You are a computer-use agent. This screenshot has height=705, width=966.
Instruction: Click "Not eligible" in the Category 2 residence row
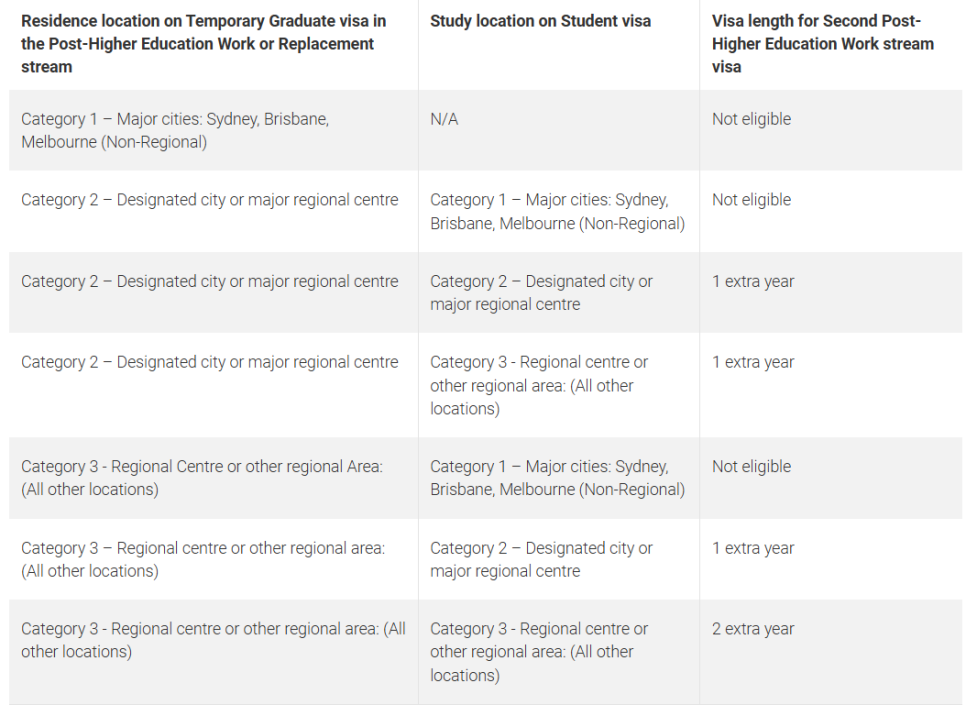[751, 200]
